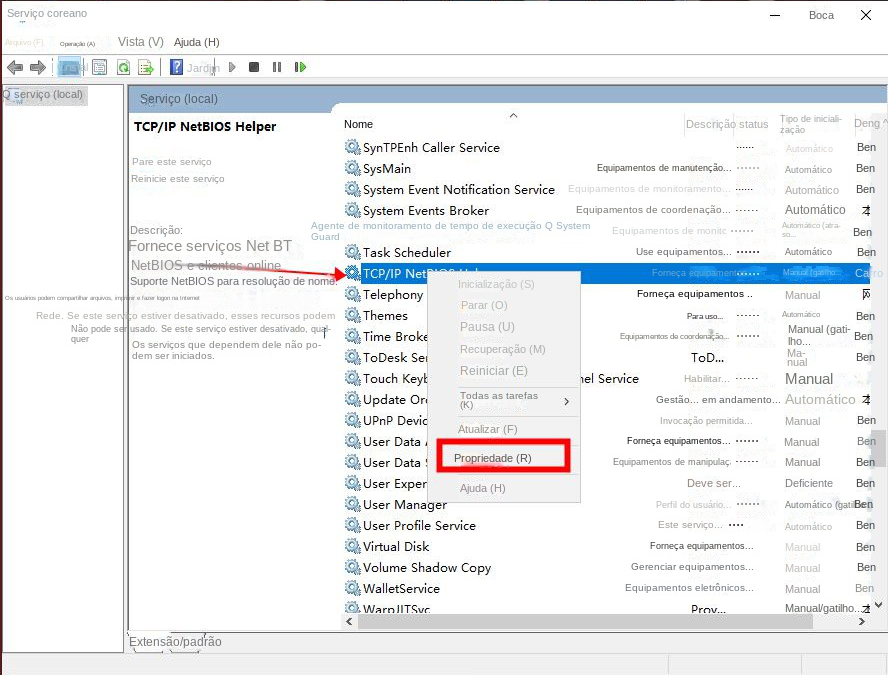Image resolution: width=888 pixels, height=675 pixels.
Task: Click the restart service toolbar icon
Action: pyautogui.click(x=300, y=67)
